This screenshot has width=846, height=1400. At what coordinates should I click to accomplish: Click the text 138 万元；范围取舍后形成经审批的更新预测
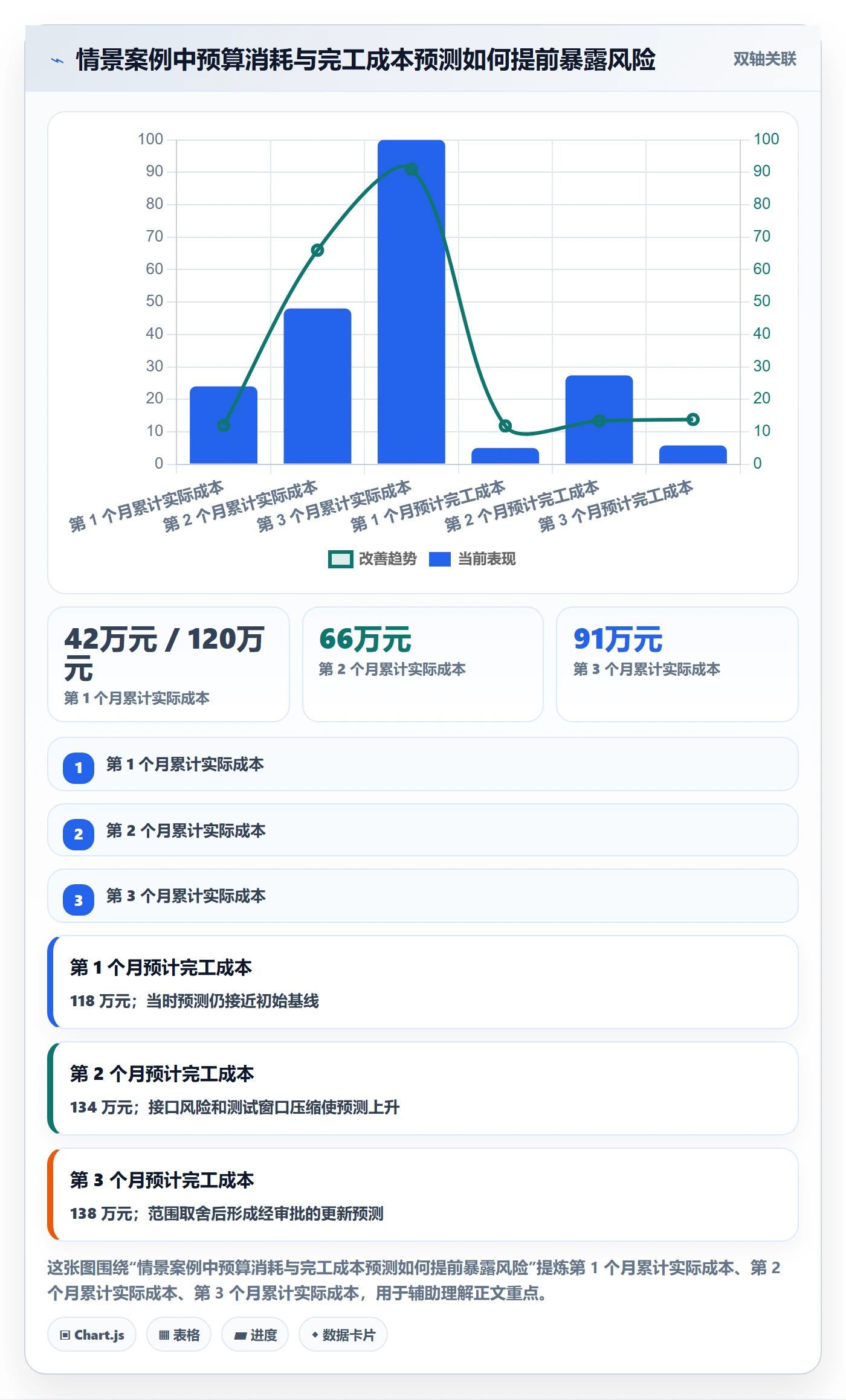(227, 1214)
